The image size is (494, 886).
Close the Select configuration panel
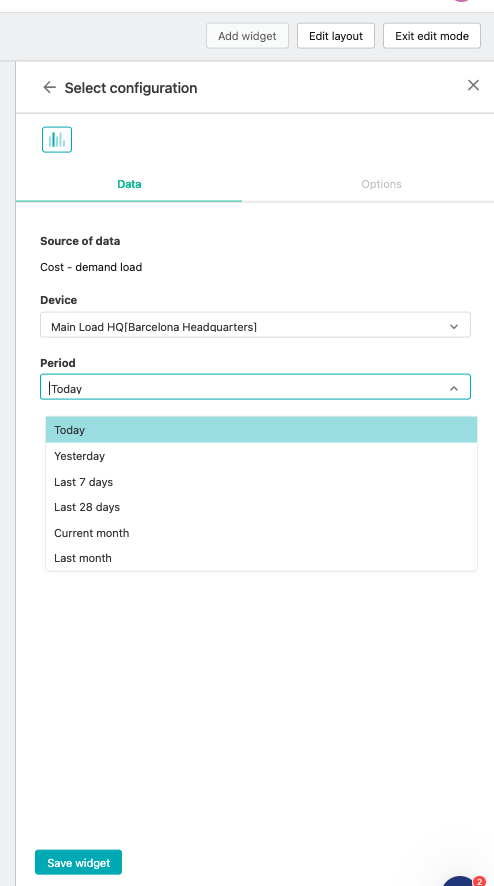pyautogui.click(x=473, y=85)
